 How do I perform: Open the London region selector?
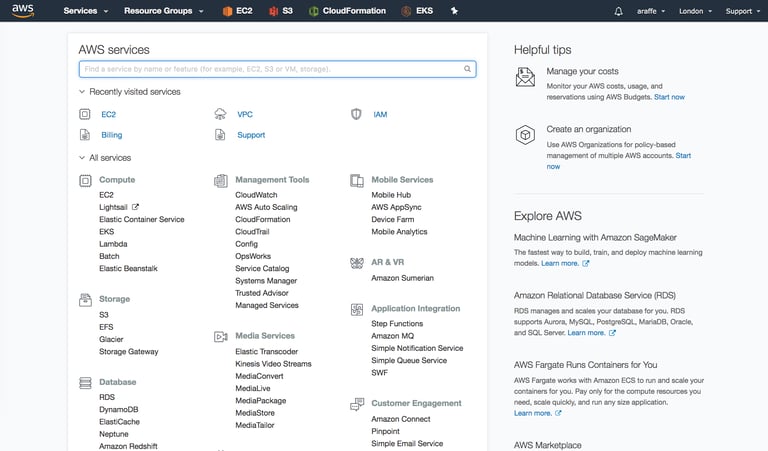[694, 11]
